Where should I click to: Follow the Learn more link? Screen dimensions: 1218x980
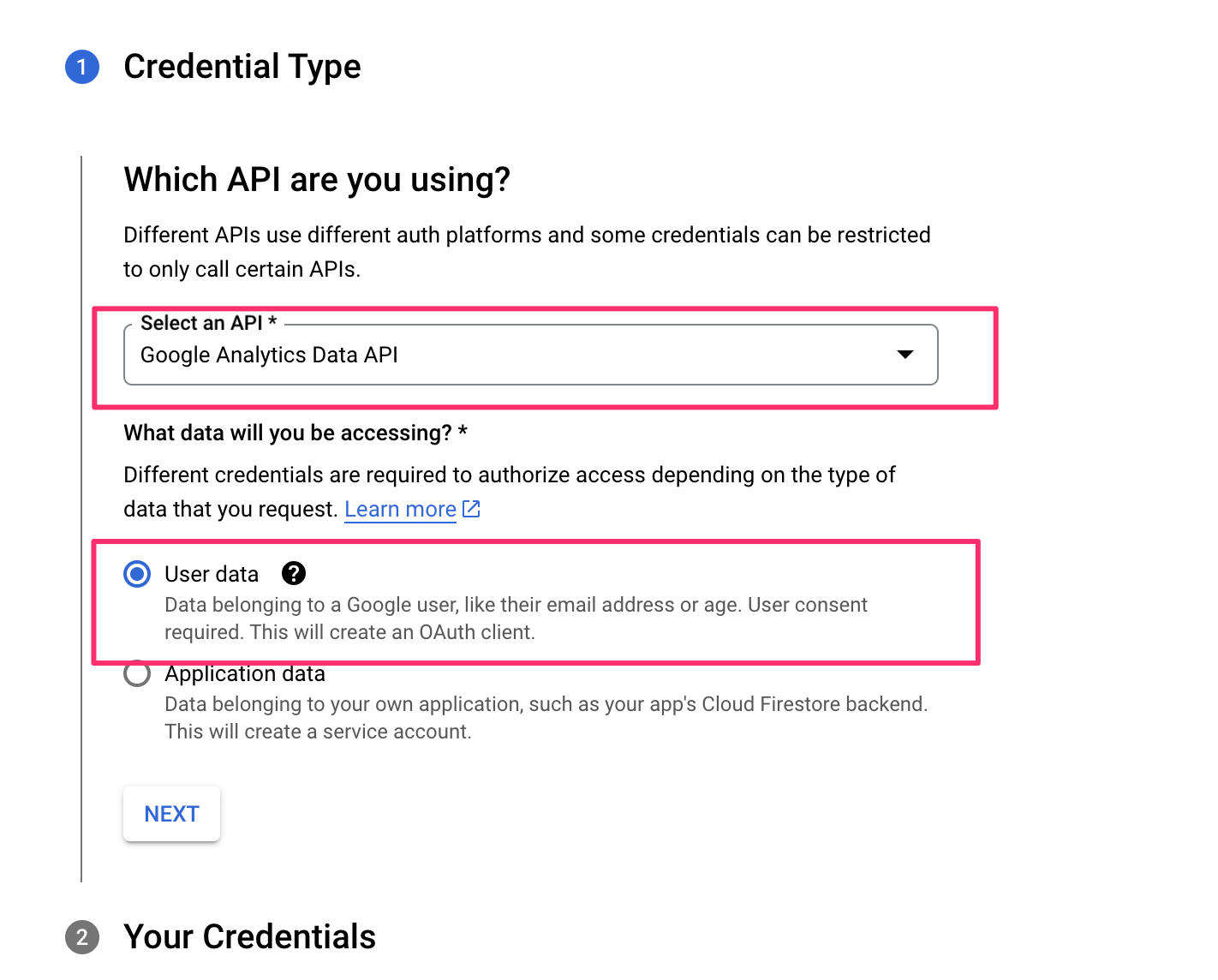coord(400,509)
